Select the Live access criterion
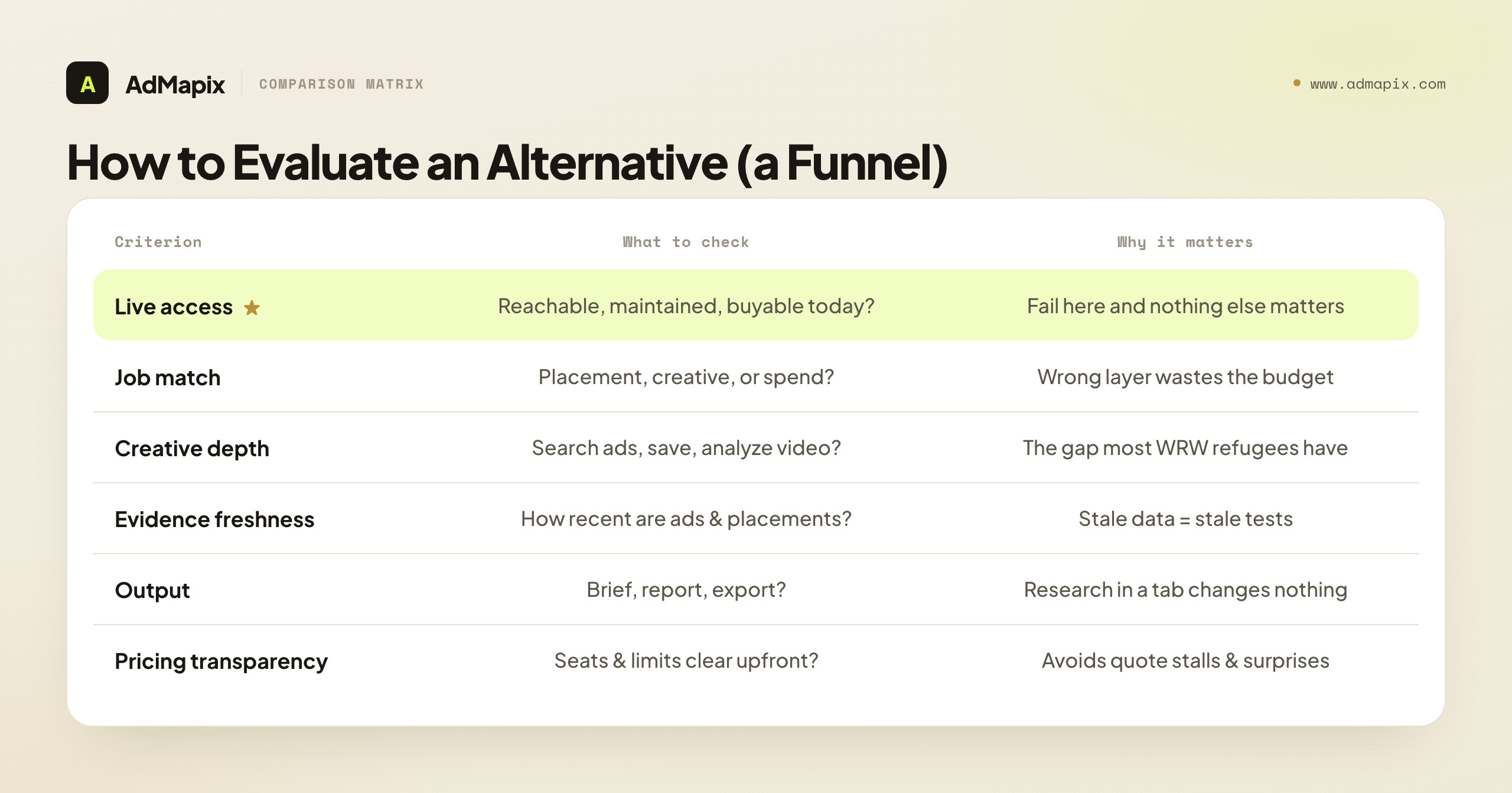The image size is (1512, 793). (x=174, y=307)
